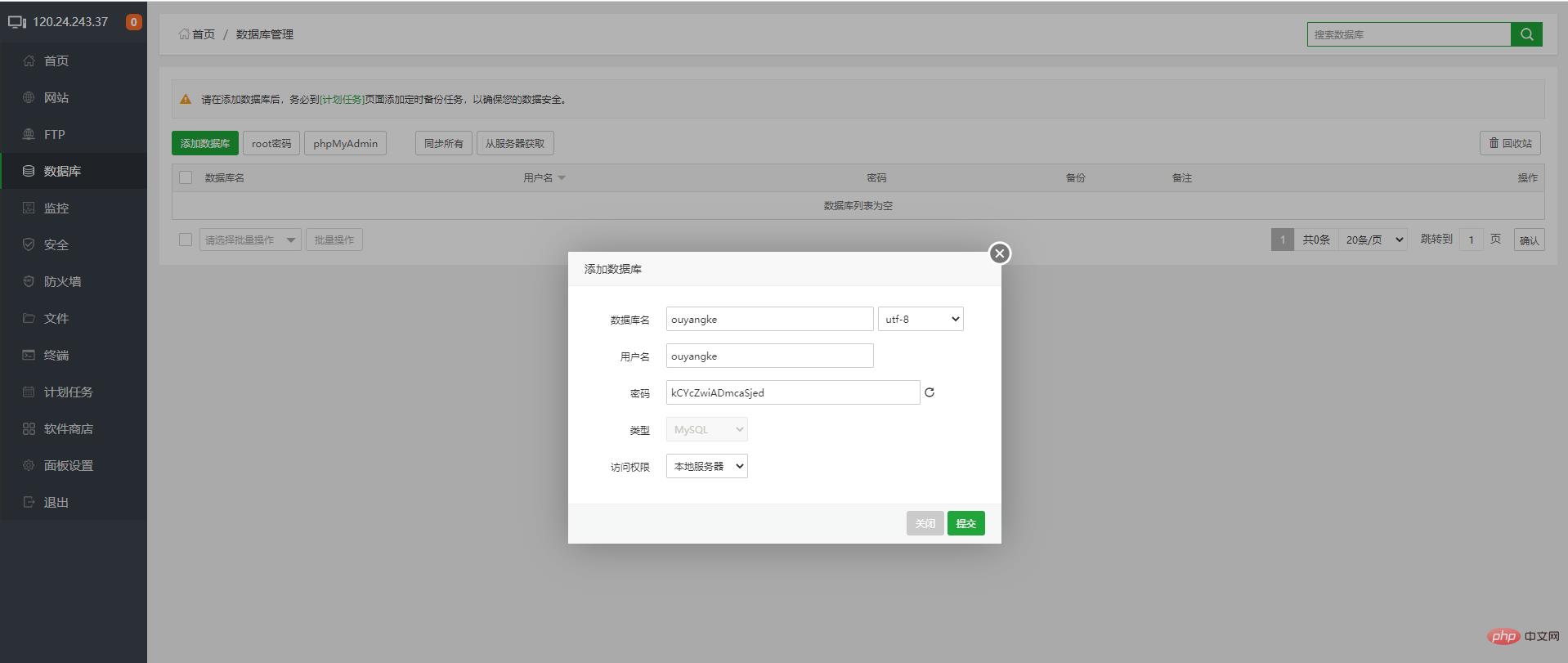Click the 数据库名 input field
Image resolution: width=1568 pixels, height=663 pixels.
[x=769, y=319]
